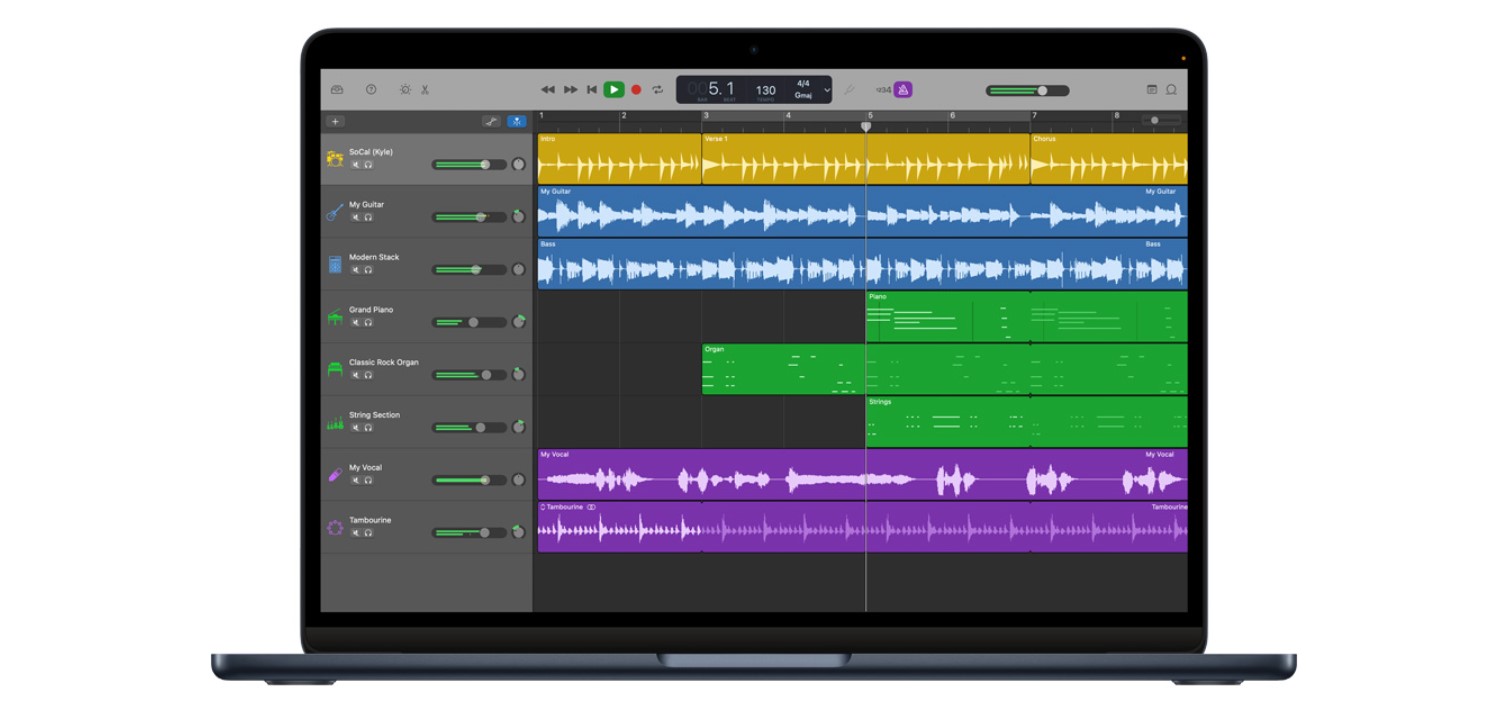1486x718 pixels.
Task: Click the red Record button
Action: pyautogui.click(x=636, y=90)
